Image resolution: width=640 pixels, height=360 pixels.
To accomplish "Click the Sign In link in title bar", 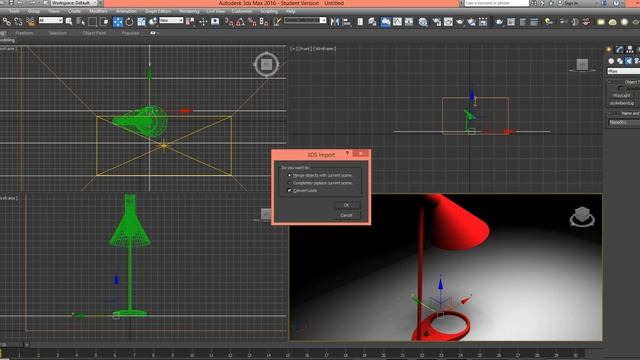I will coord(571,3).
